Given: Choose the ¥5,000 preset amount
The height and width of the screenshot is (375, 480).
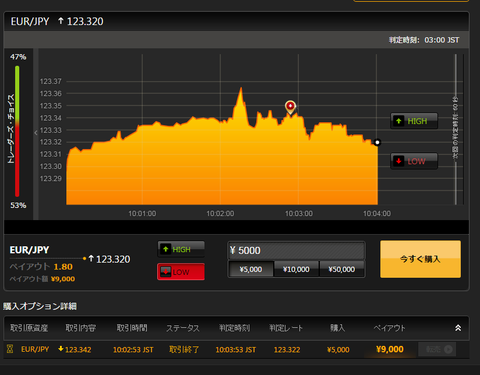Looking at the screenshot, I should (251, 269).
